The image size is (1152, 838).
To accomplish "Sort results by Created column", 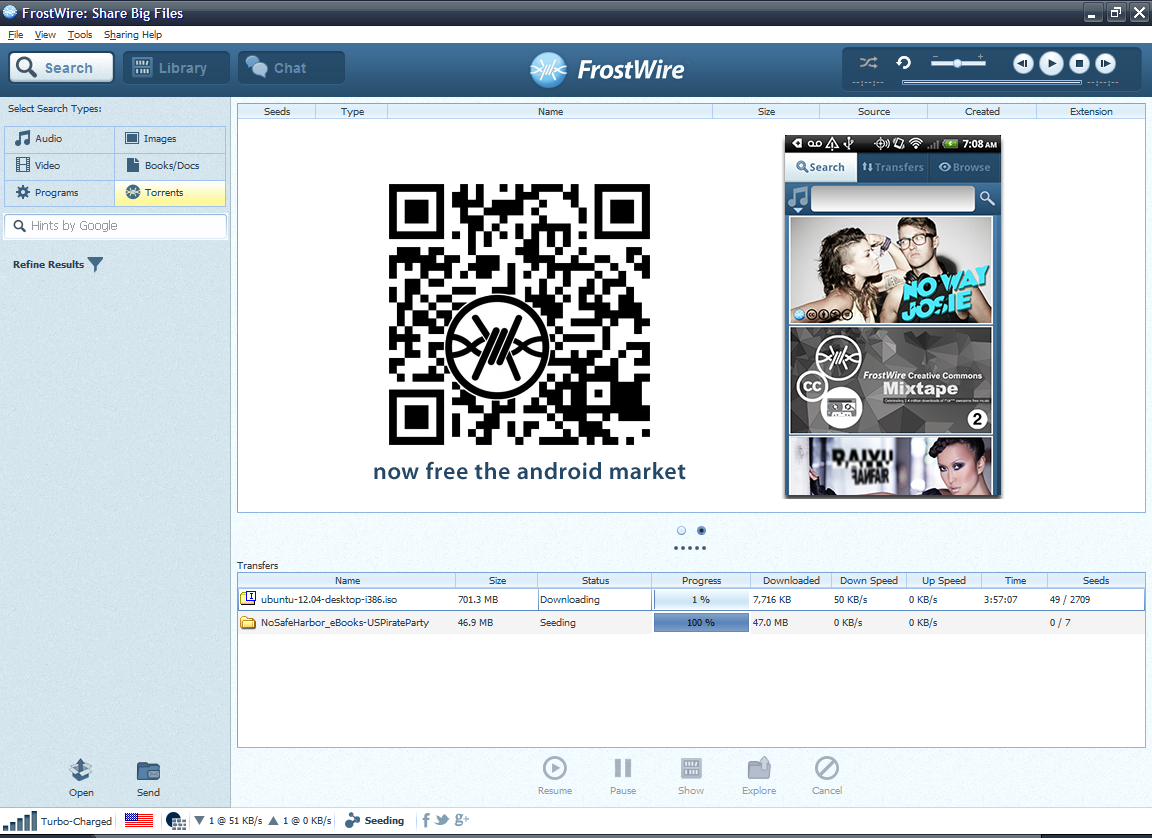I will point(982,112).
